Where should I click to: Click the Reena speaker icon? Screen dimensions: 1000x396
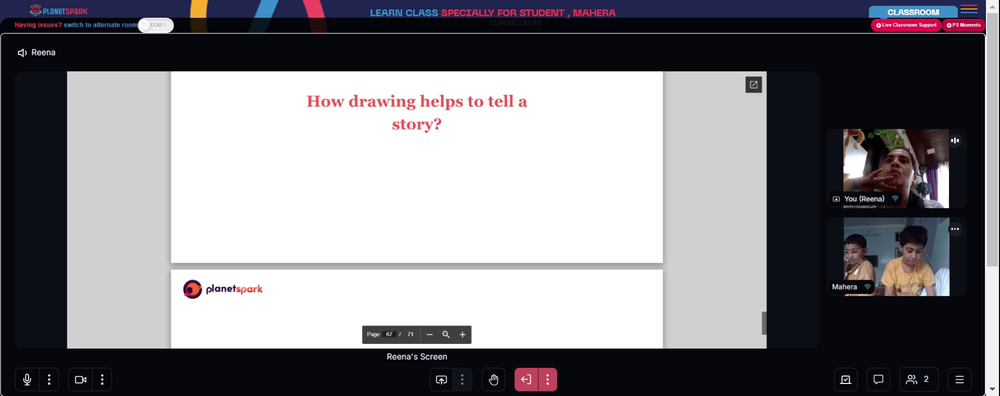(22, 52)
